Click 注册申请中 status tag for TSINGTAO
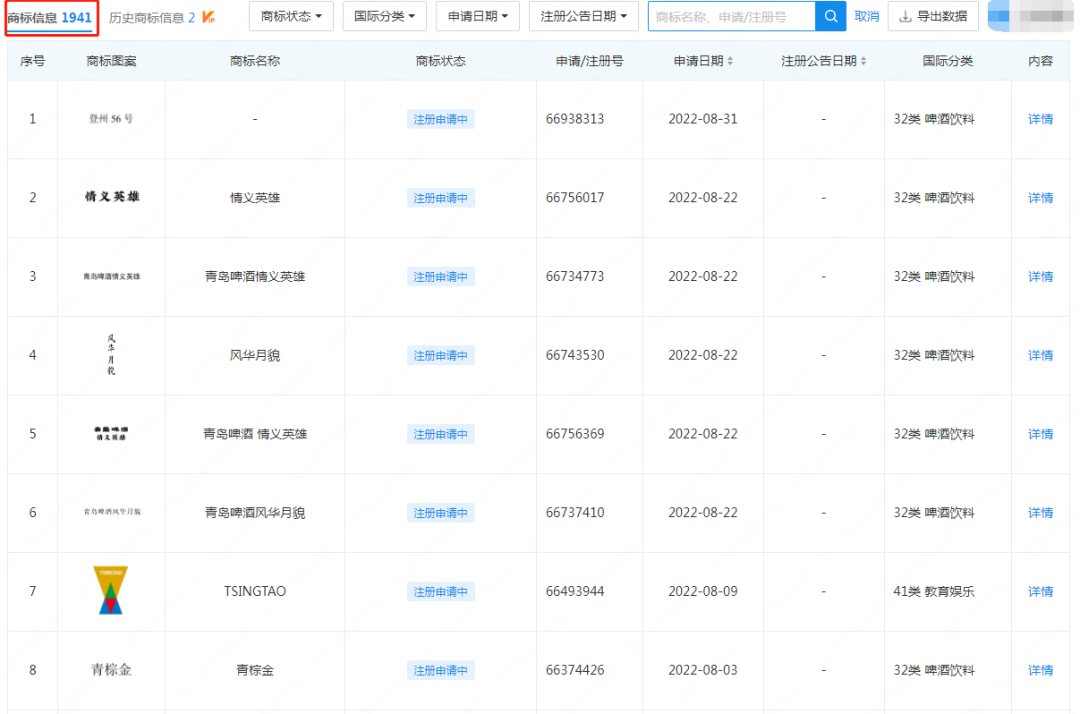Image resolution: width=1080 pixels, height=714 pixels. click(440, 591)
